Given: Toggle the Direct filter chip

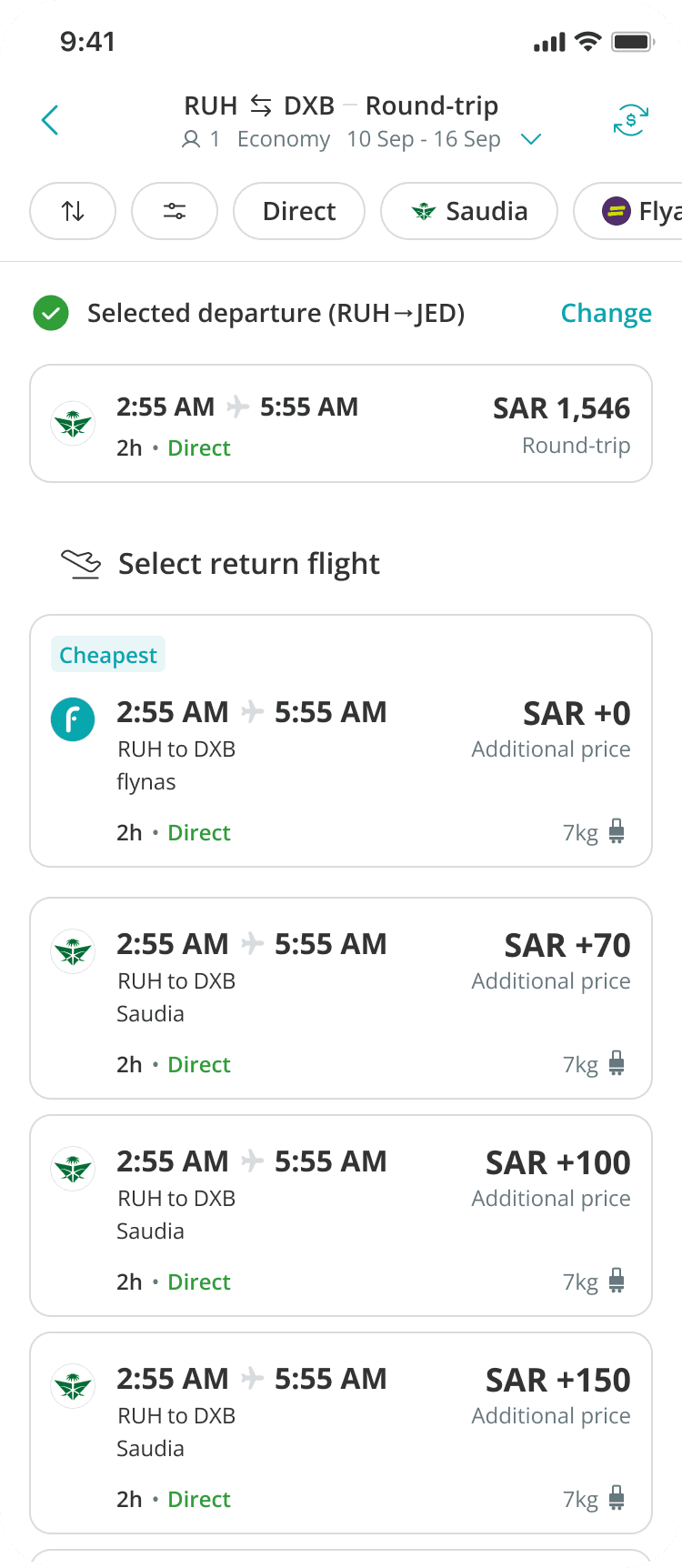Looking at the screenshot, I should 299,211.
